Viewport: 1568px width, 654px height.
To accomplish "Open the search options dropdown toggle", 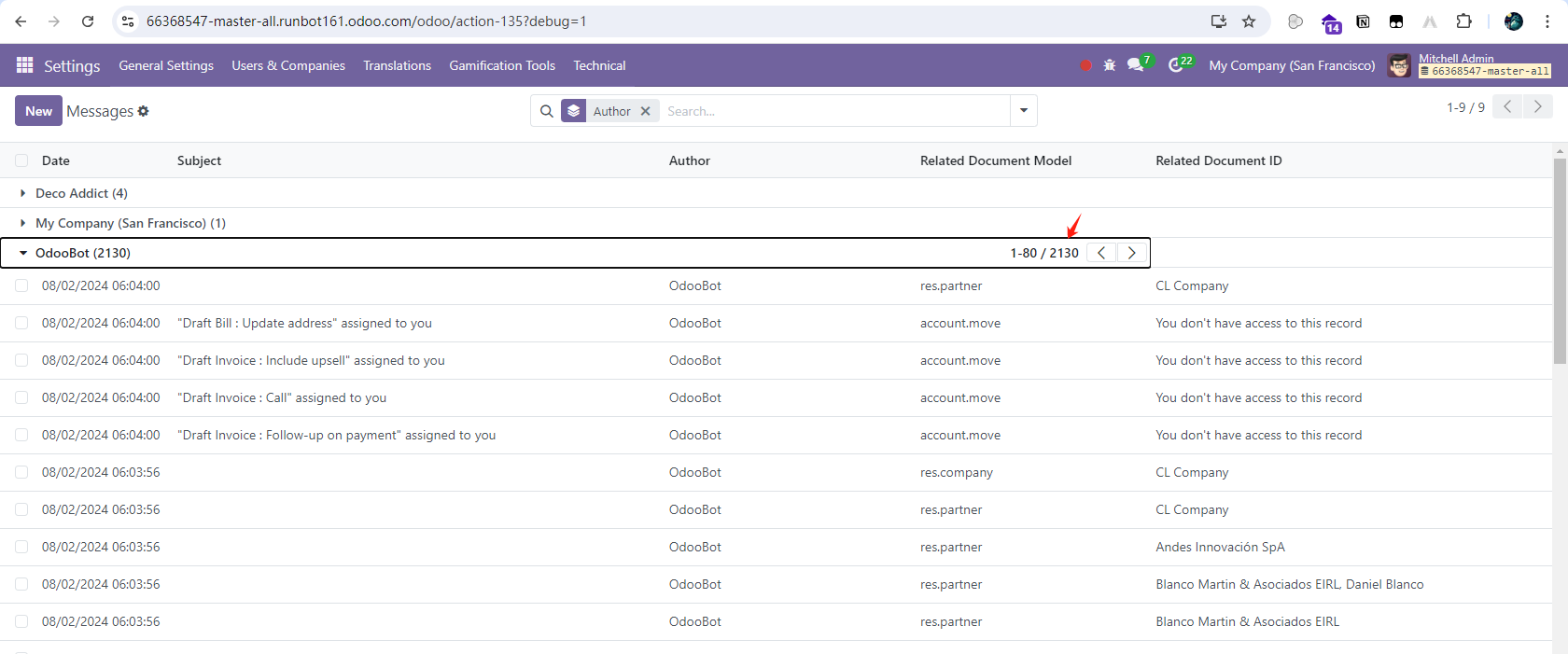I will click(x=1024, y=111).
